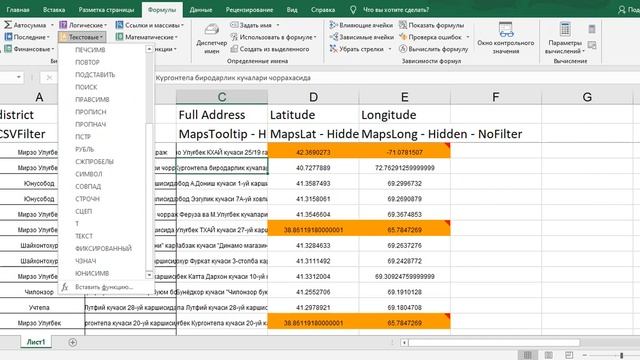The height and width of the screenshot is (360, 640).
Task: Select the Longitude header cell
Action: (404, 115)
